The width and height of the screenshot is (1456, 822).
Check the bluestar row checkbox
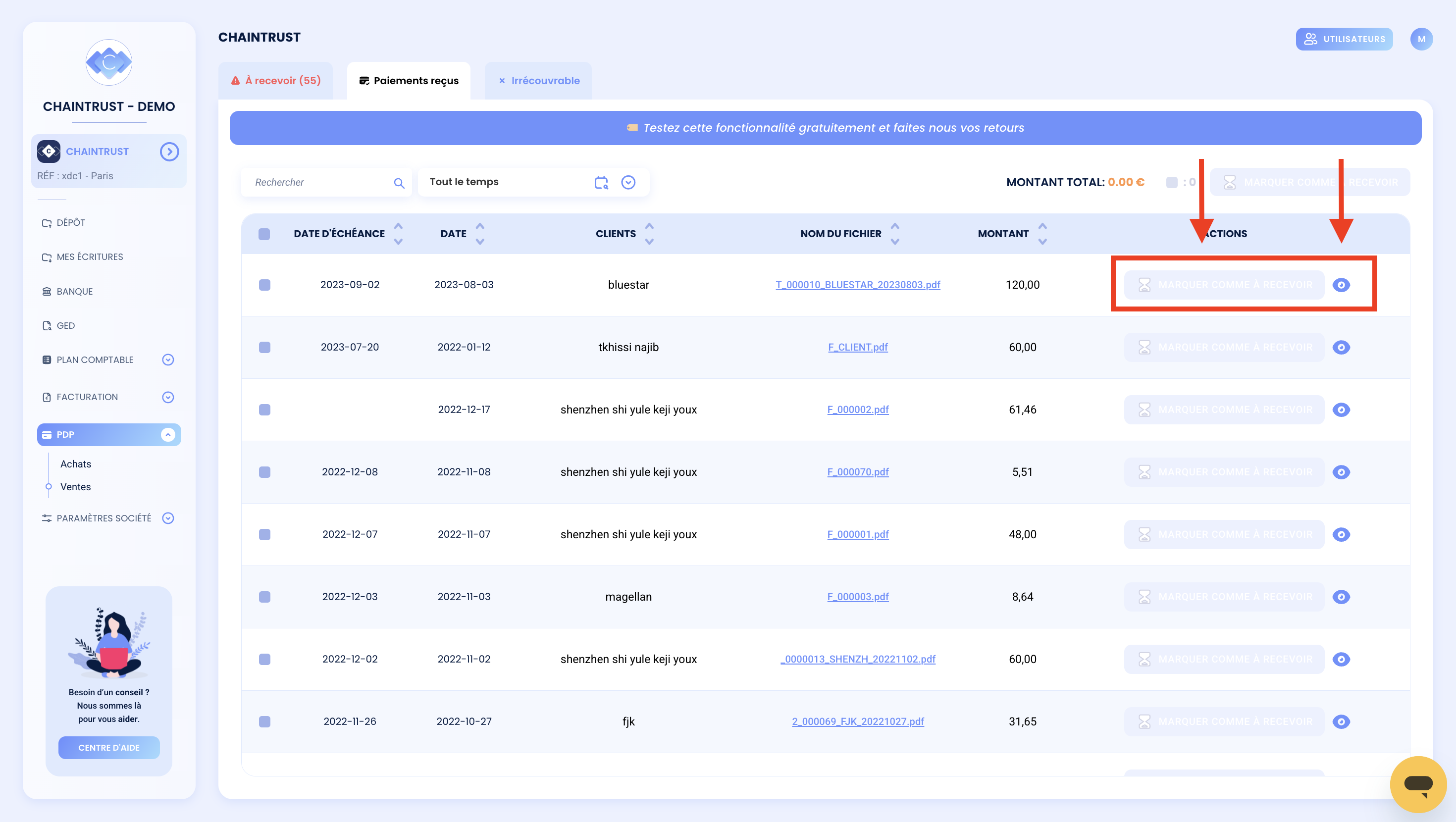pos(264,285)
